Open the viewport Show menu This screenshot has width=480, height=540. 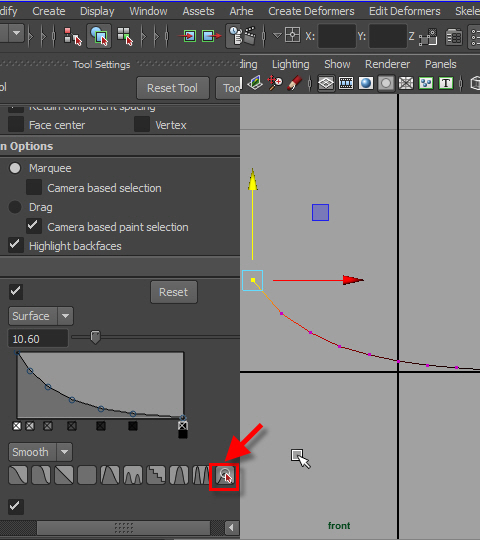click(337, 64)
